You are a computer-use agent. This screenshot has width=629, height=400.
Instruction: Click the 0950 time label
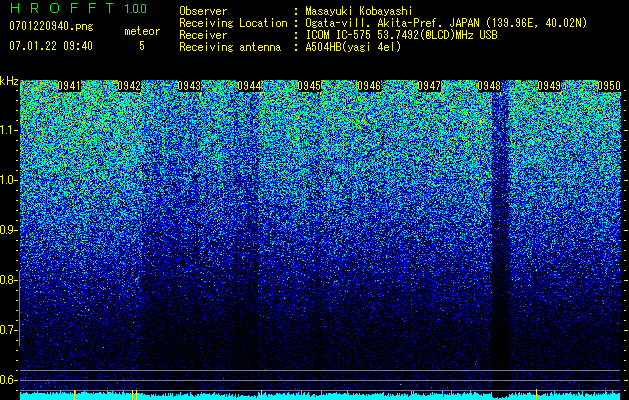click(609, 86)
